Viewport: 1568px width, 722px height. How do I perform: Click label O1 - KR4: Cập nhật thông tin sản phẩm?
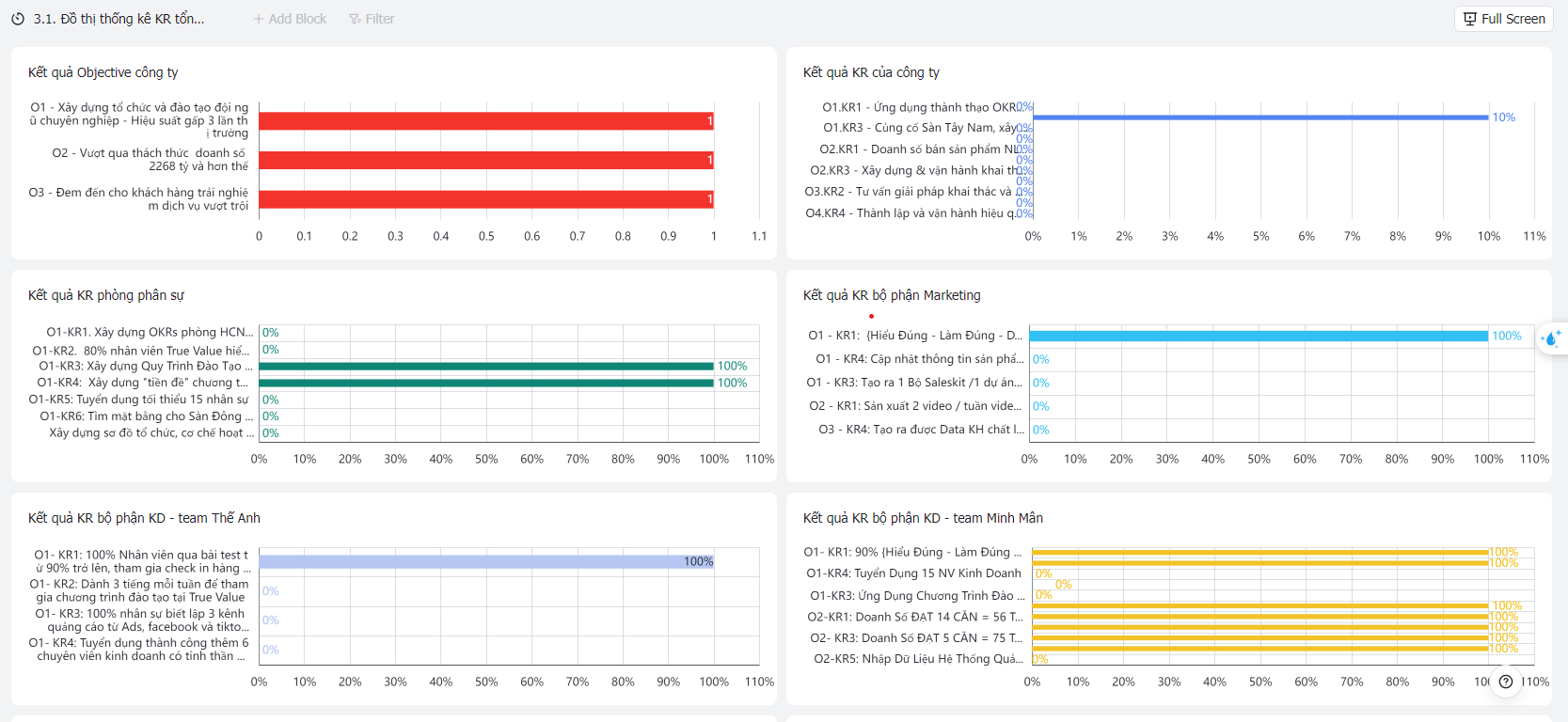(920, 359)
